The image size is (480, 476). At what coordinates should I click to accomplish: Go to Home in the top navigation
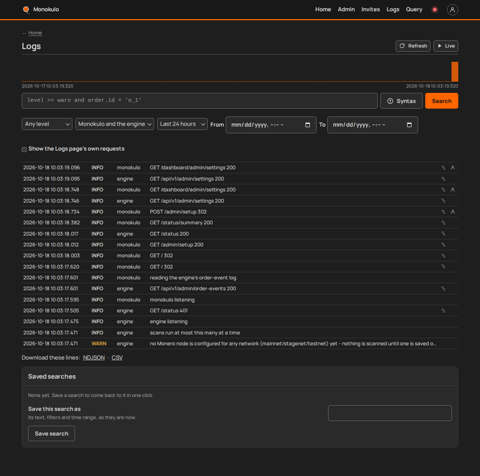click(323, 10)
